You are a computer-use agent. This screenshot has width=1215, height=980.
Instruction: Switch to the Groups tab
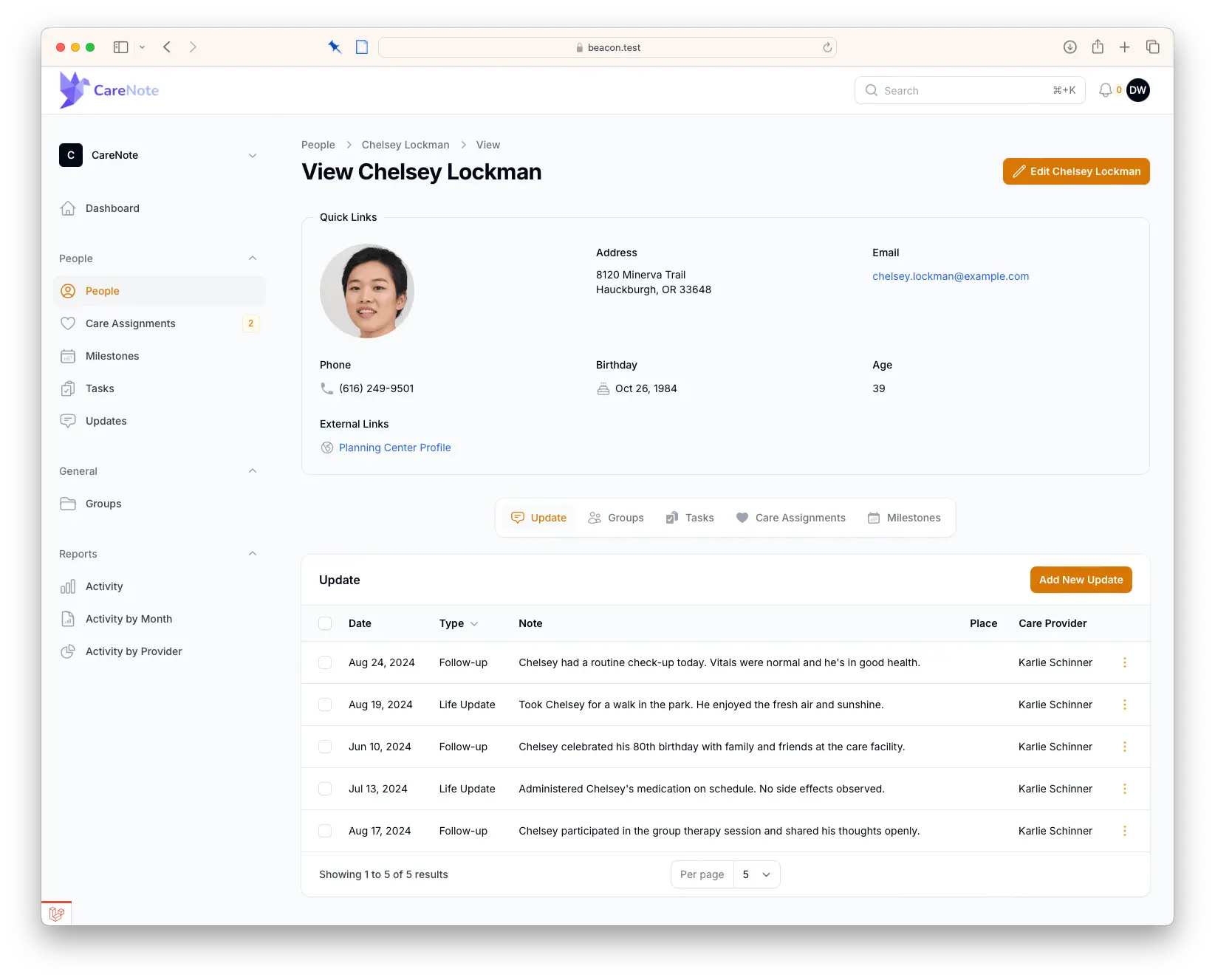[x=616, y=518]
